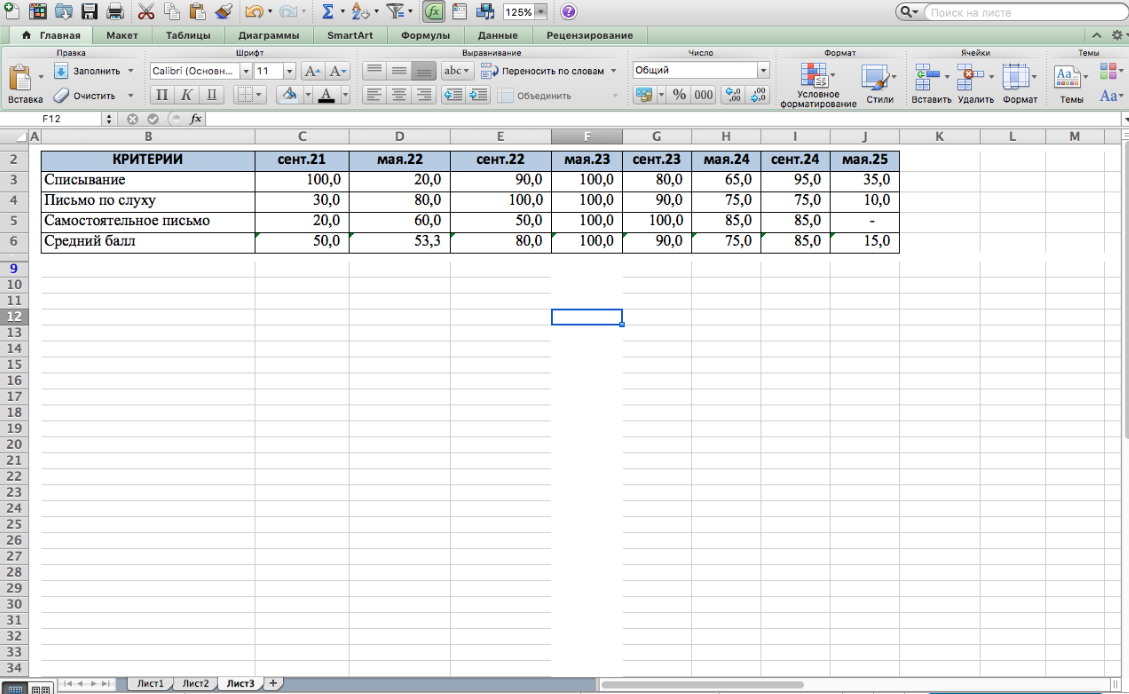
Task: Click the Cut scissors icon
Action: click(145, 13)
